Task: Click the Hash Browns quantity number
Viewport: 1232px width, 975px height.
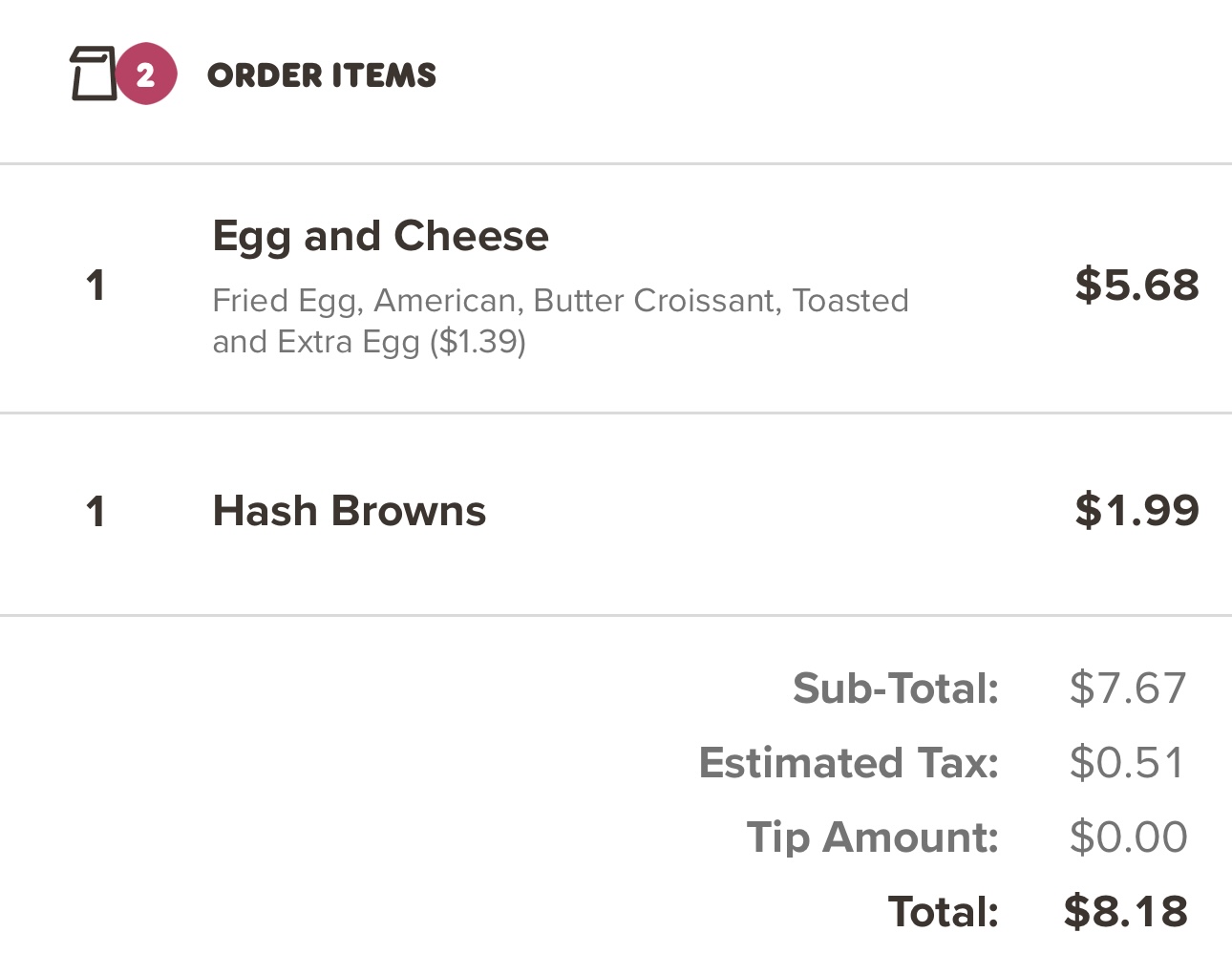Action: coord(95,512)
